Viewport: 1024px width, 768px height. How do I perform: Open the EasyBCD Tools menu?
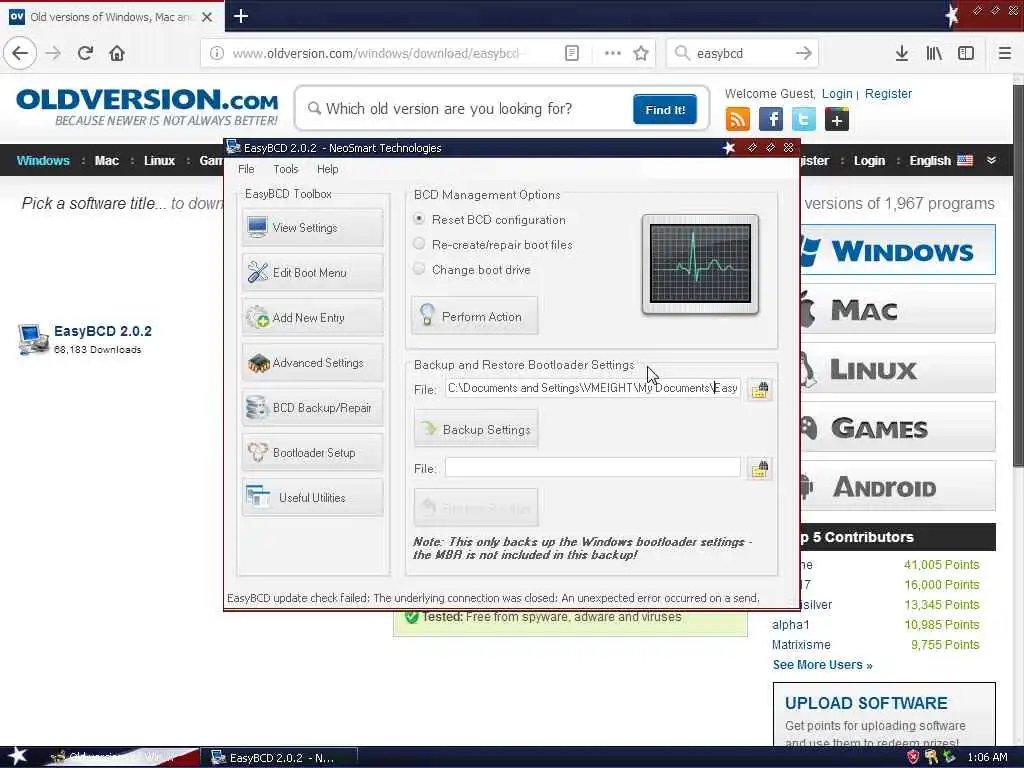[285, 169]
